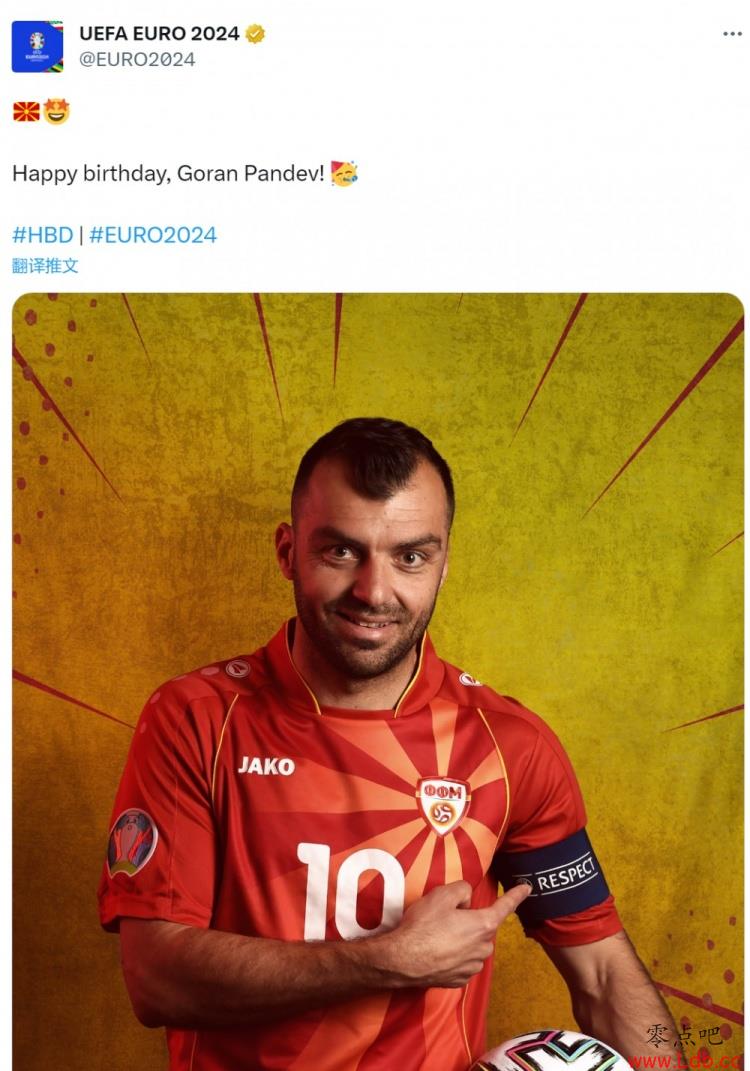The image size is (750, 1071).
Task: Click the number 10 on the shirt
Action: pos(351,892)
